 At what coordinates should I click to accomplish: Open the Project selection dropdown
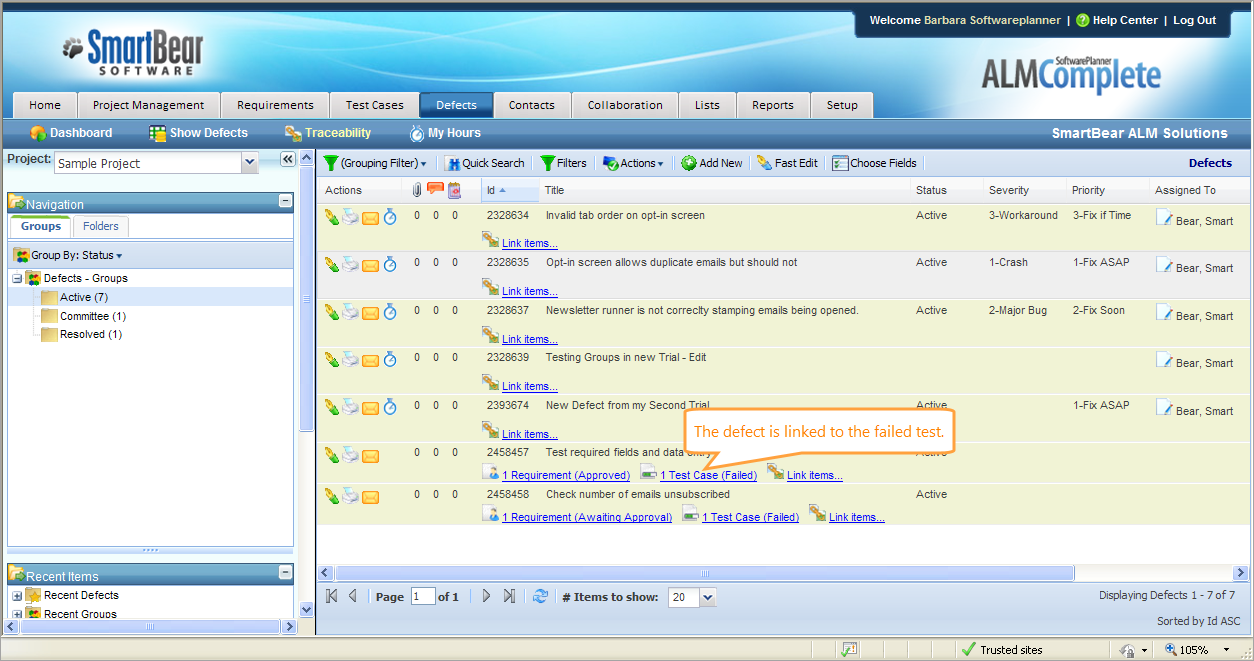(x=250, y=162)
